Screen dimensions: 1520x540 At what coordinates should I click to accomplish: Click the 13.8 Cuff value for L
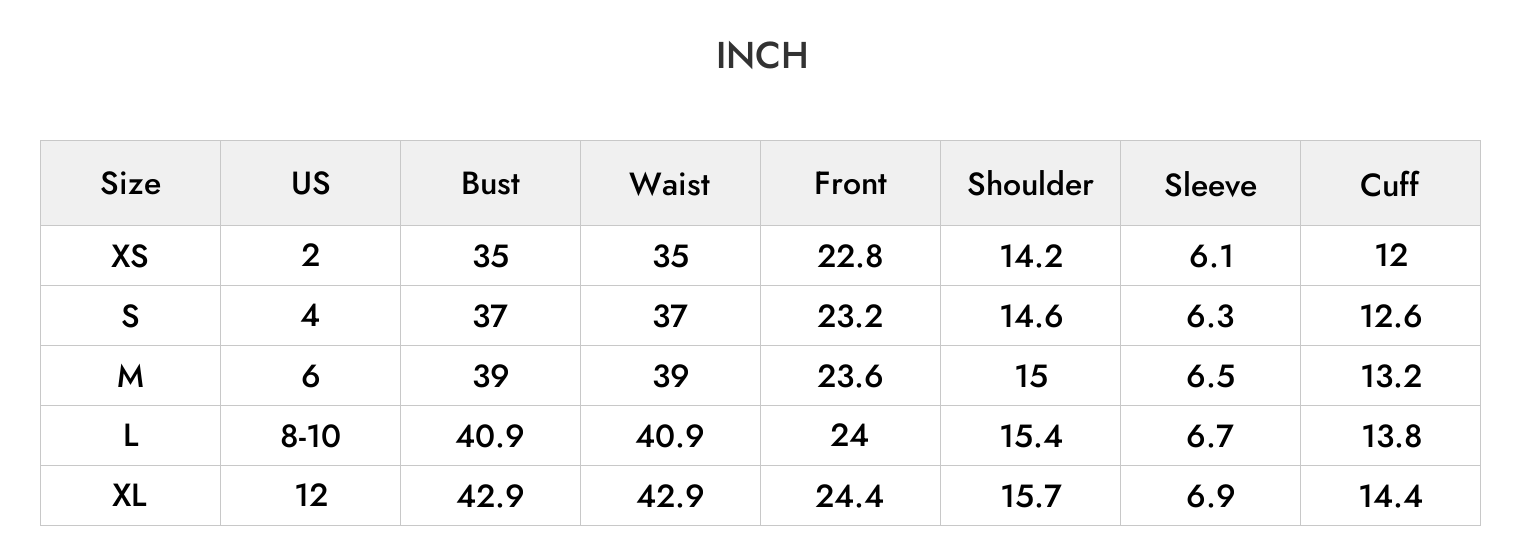point(1391,436)
